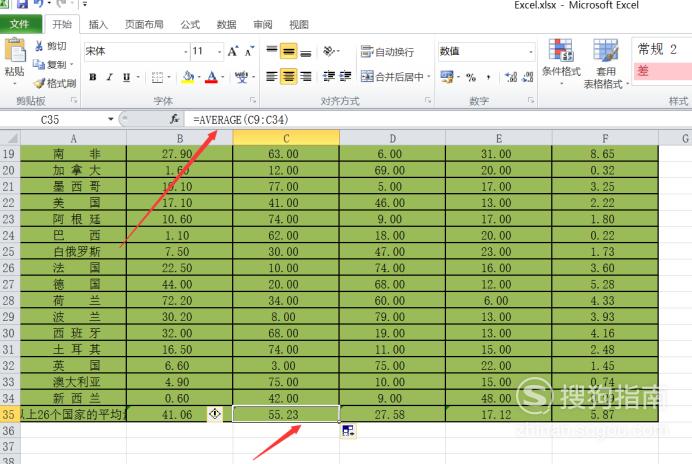This screenshot has width=692, height=464.
Task: Align text to top of cell
Action: point(272,51)
